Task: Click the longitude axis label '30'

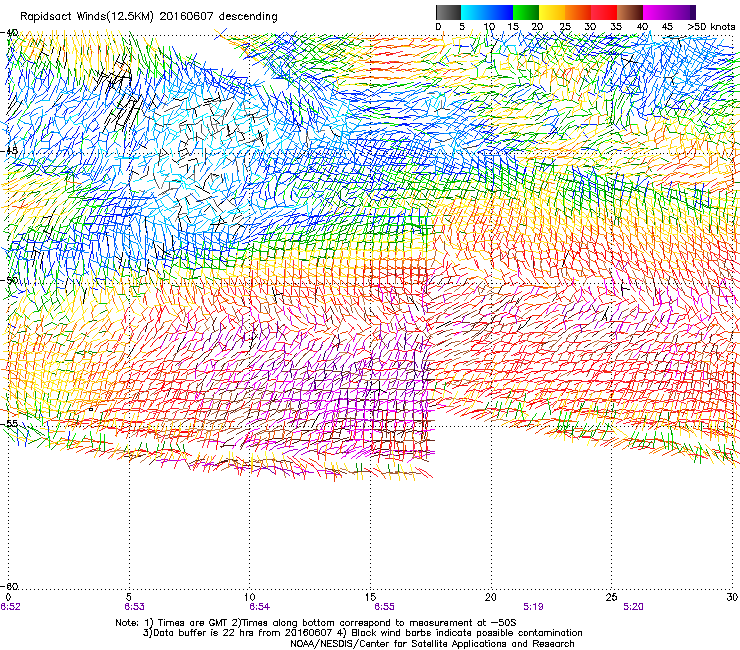Action: pos(732,597)
